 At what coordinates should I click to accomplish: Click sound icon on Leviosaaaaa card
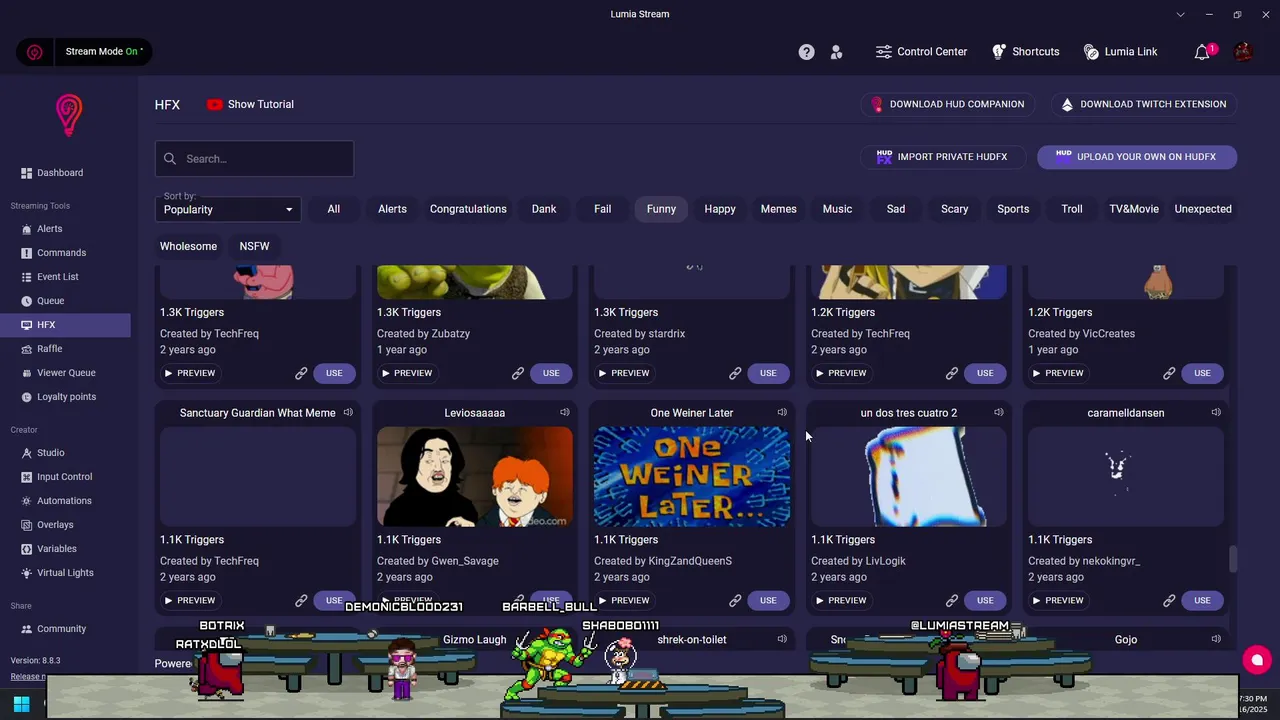tap(565, 412)
